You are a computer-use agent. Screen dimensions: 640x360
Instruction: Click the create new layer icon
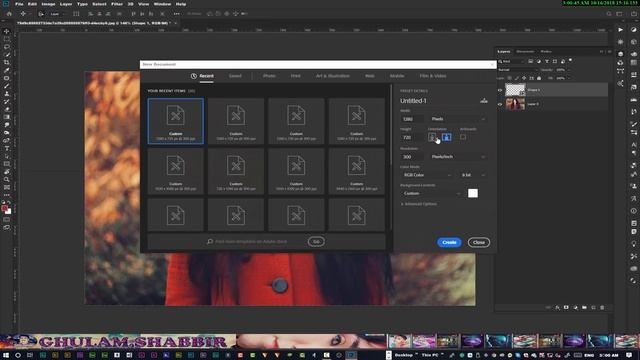593,307
